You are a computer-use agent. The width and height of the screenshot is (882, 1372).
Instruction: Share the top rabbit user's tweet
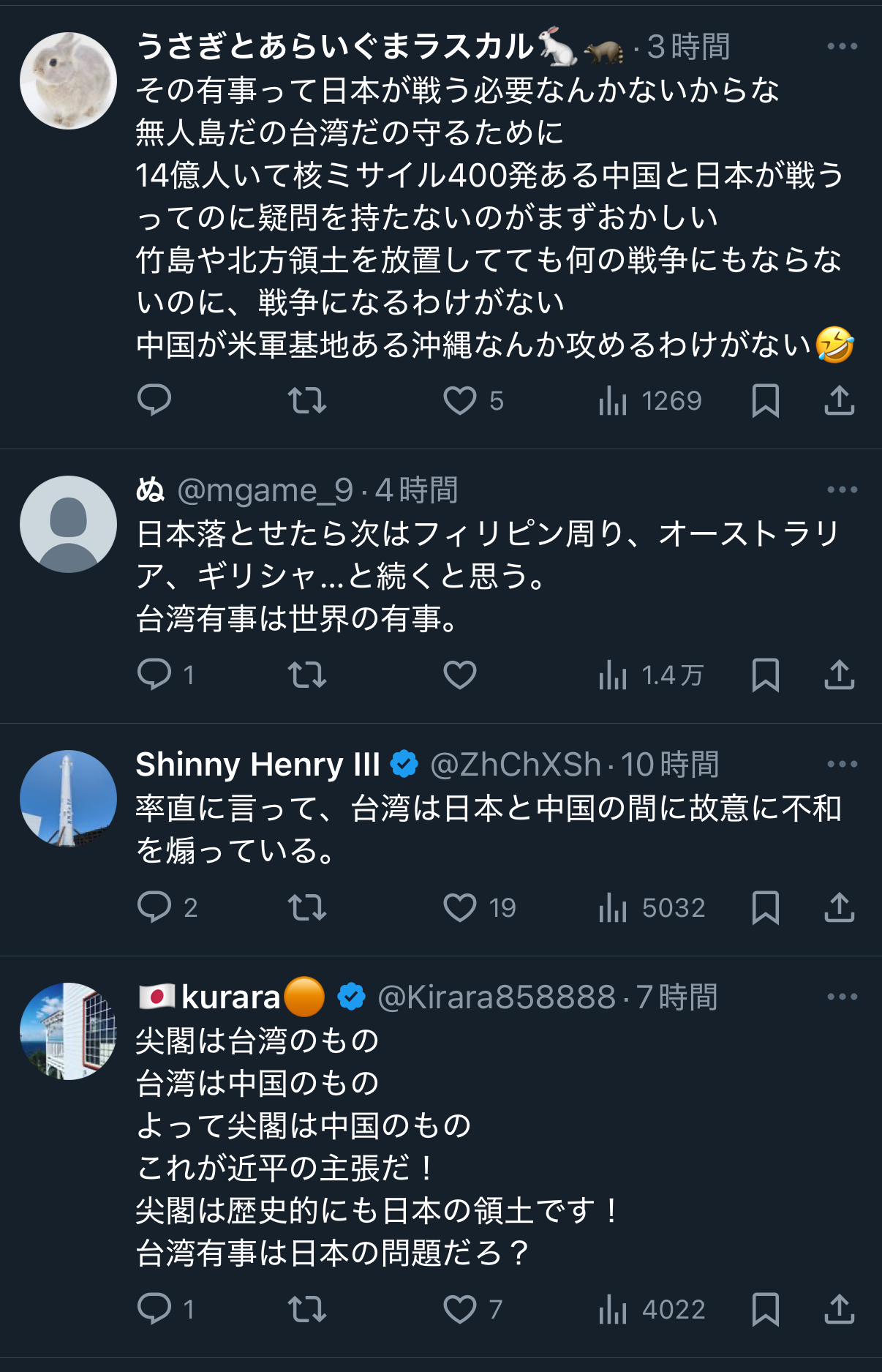tap(839, 400)
